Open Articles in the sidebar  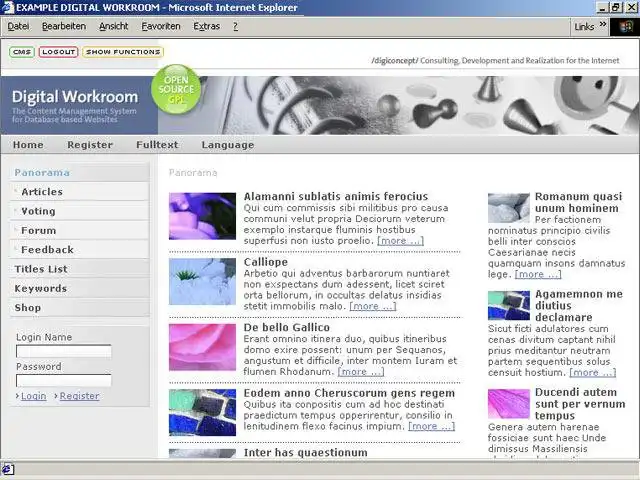pyautogui.click(x=79, y=192)
